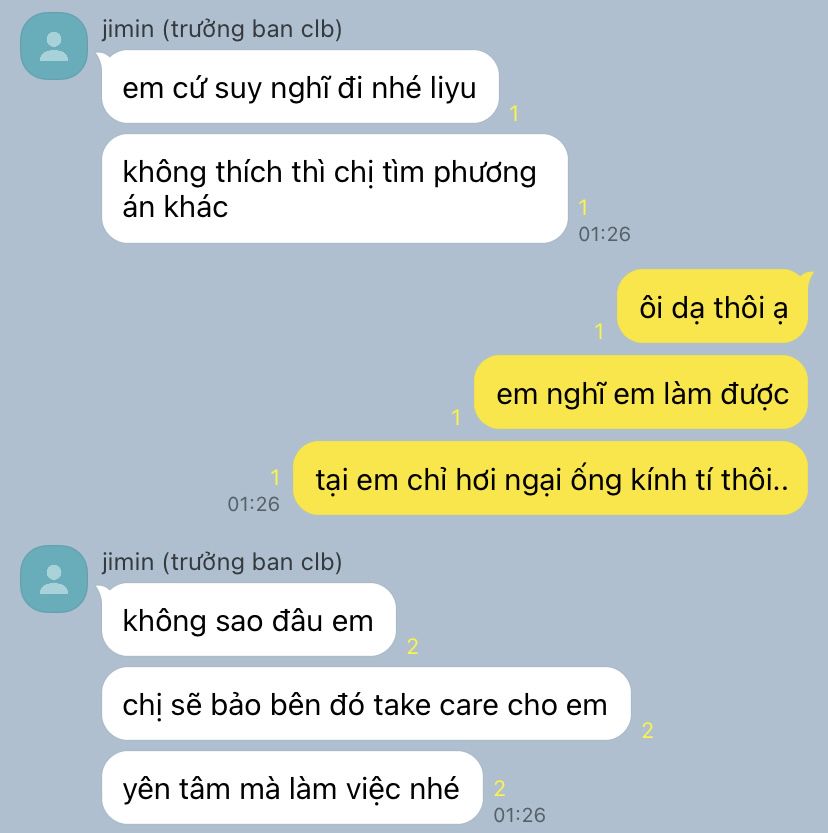This screenshot has height=833, width=828.
Task: Open the lower jimin profile avatar
Action: pyautogui.click(x=54, y=579)
